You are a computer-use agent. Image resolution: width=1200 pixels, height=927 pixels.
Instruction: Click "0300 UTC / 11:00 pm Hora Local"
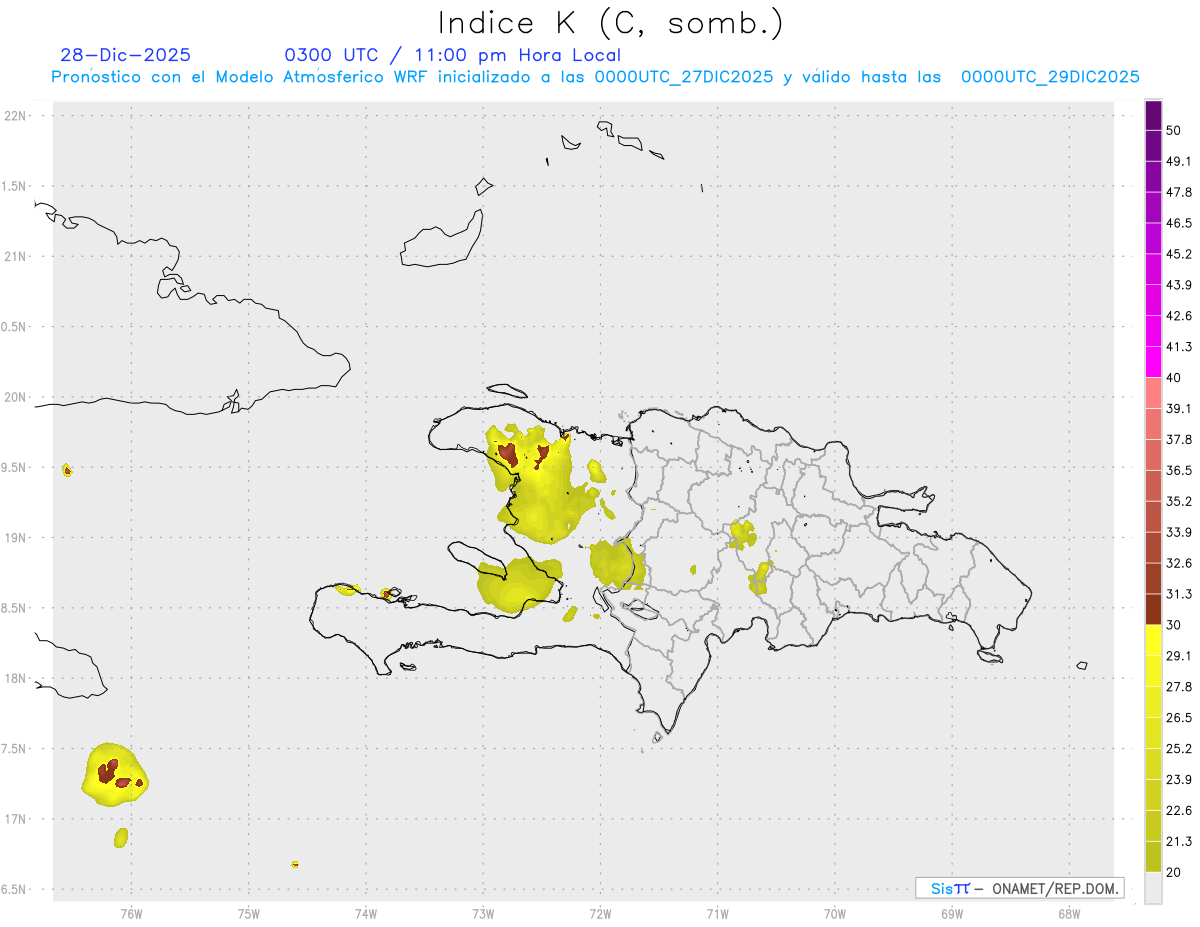coord(453,55)
